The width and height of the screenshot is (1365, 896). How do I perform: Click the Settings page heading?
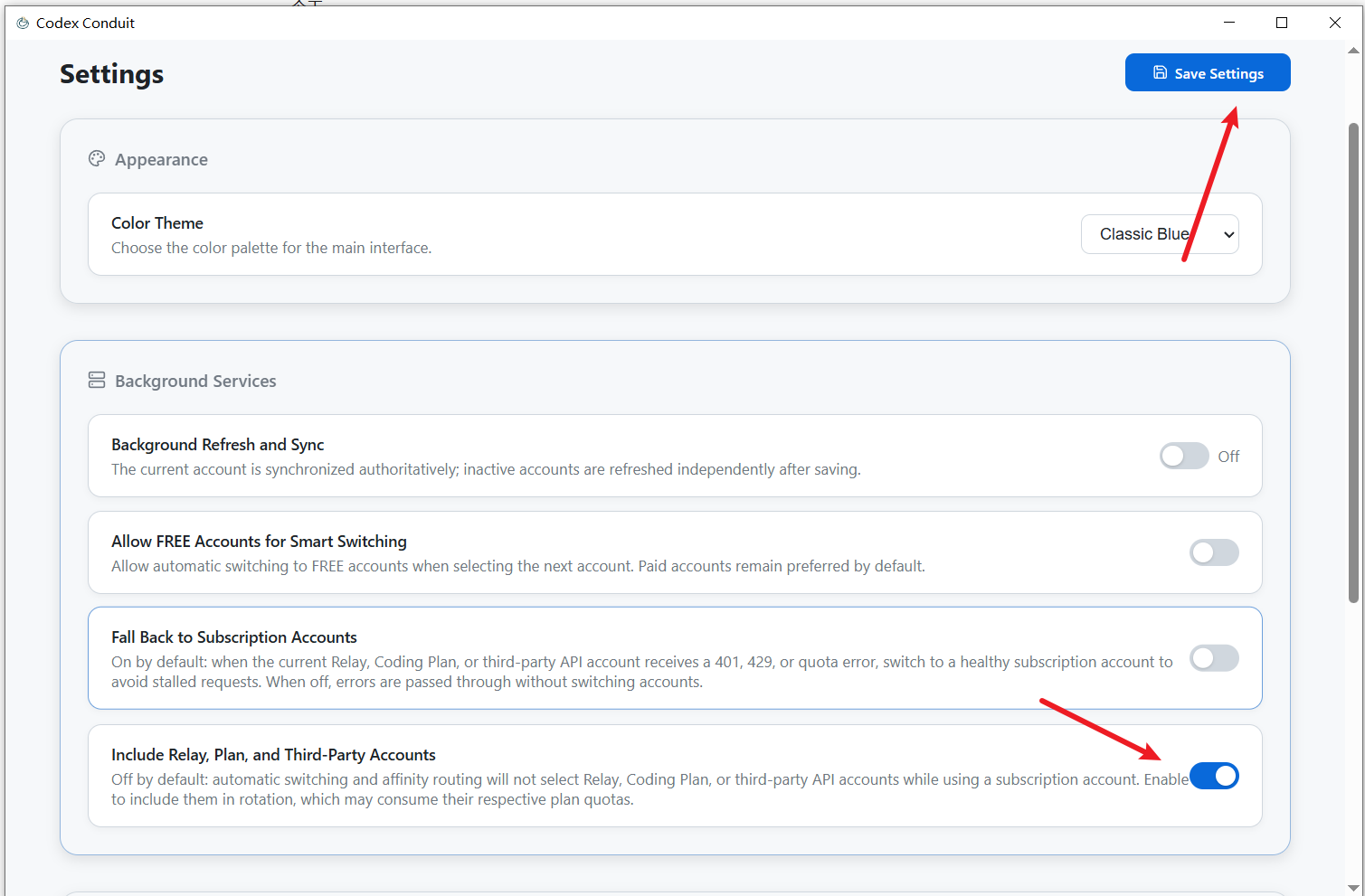pos(112,74)
